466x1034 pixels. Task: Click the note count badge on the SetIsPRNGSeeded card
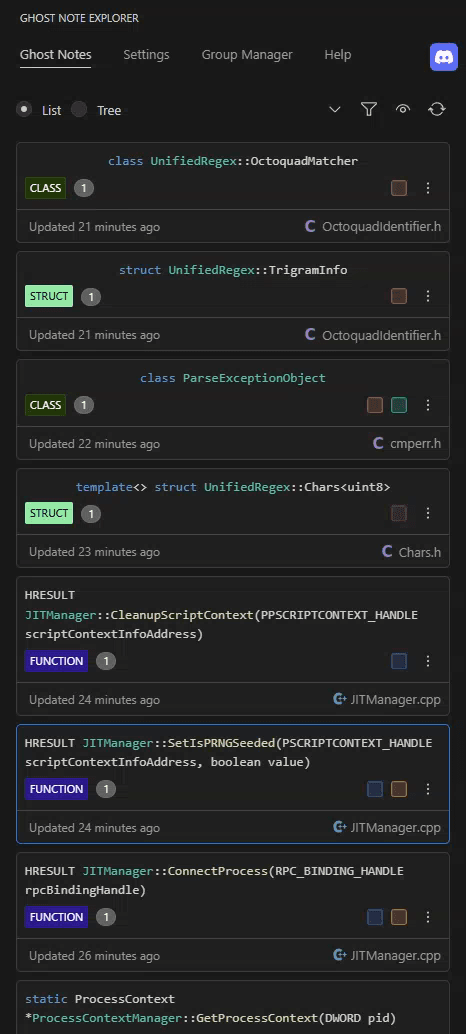coord(105,789)
